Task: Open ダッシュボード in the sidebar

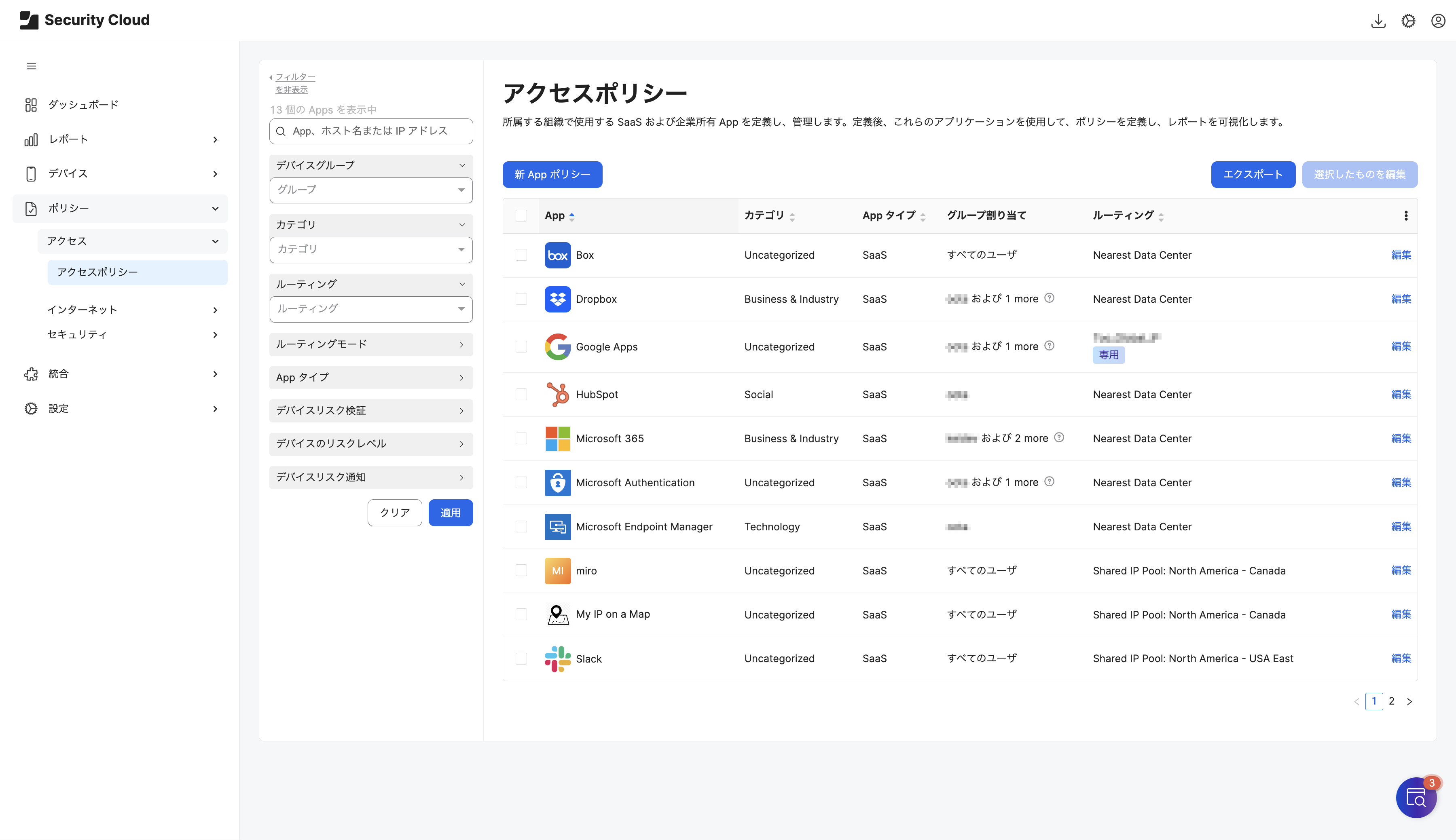Action: [83, 104]
